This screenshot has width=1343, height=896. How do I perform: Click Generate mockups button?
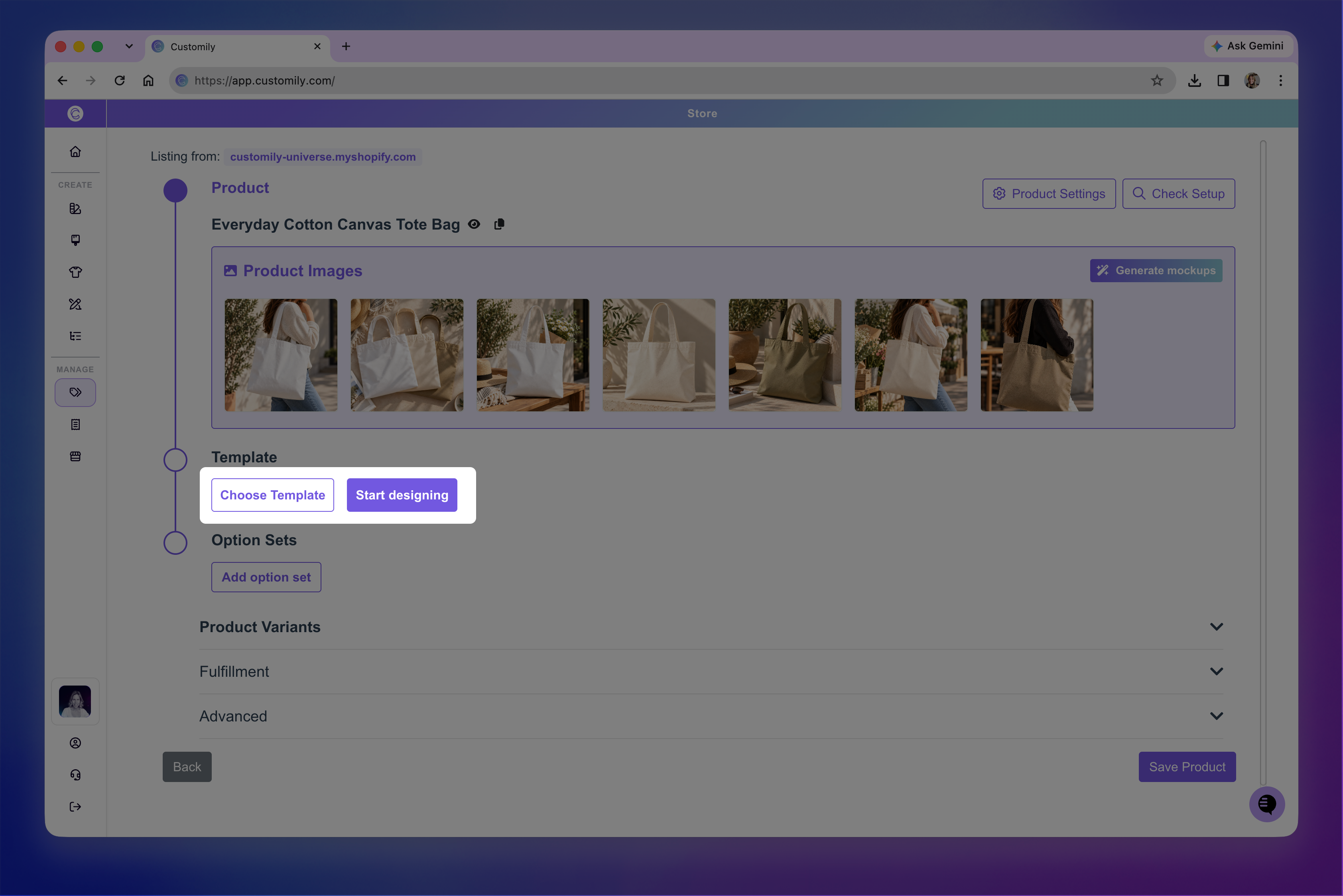[1156, 271]
